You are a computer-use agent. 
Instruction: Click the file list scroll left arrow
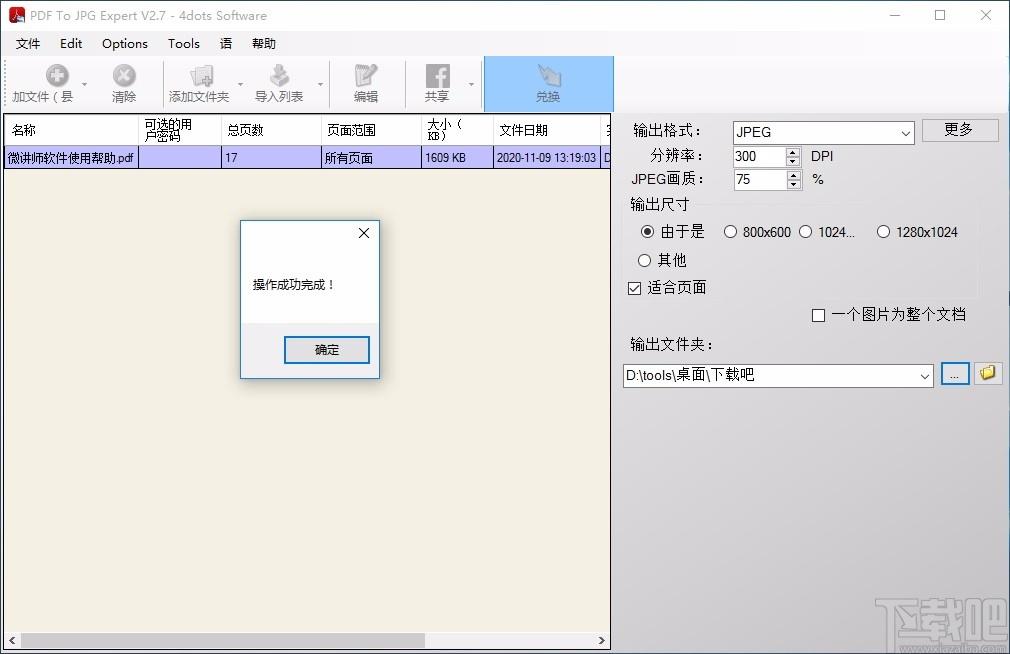click(x=12, y=640)
